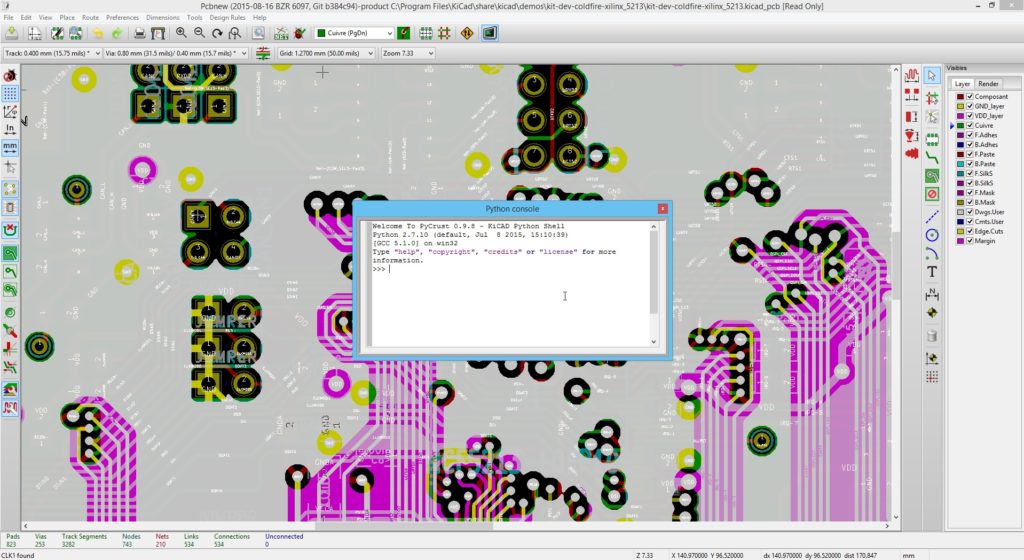Open the Design Rules menu
Viewport: 1024px width, 560px height.
coord(227,18)
